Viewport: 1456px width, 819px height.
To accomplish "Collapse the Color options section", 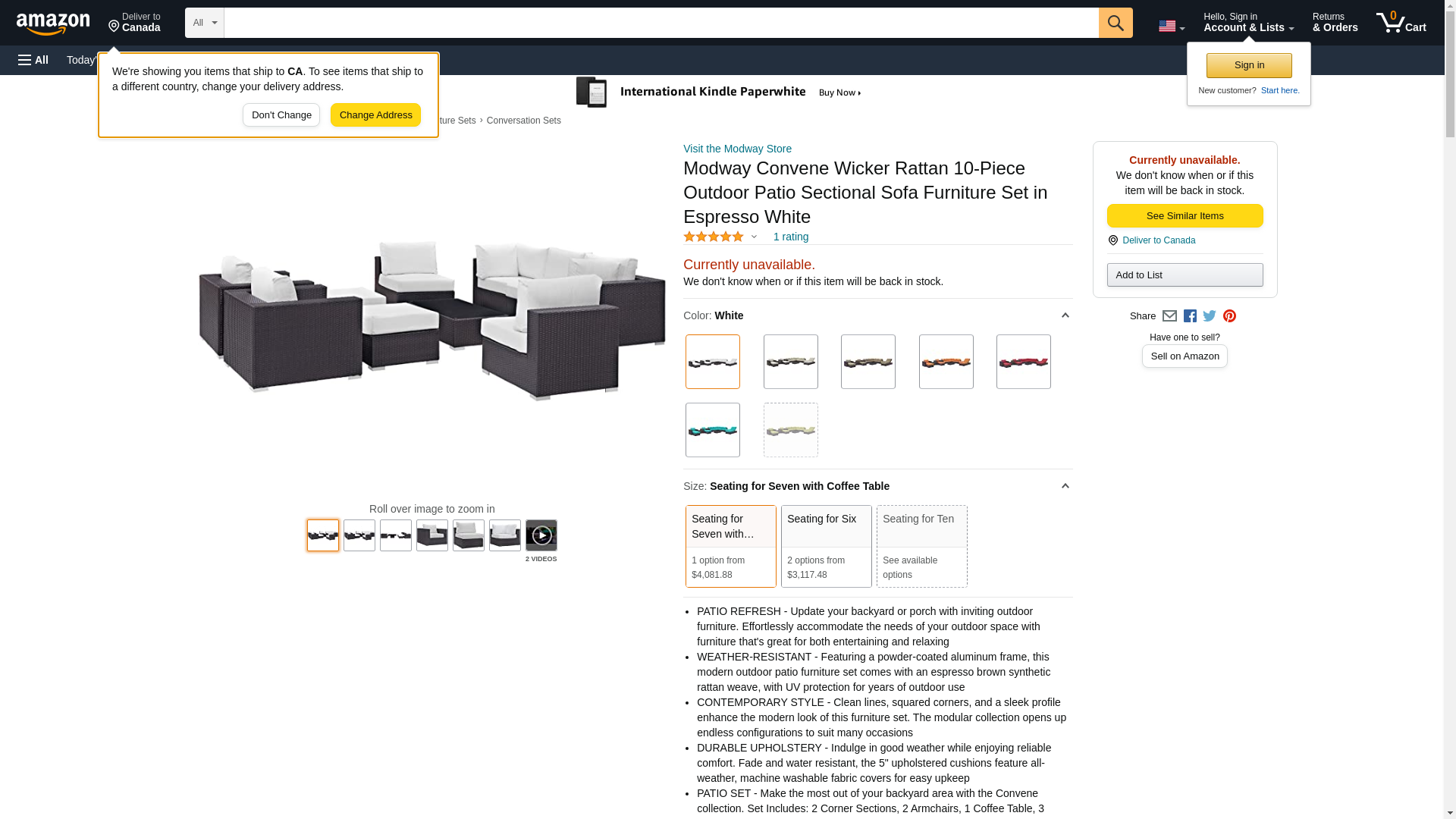I will point(1065,315).
